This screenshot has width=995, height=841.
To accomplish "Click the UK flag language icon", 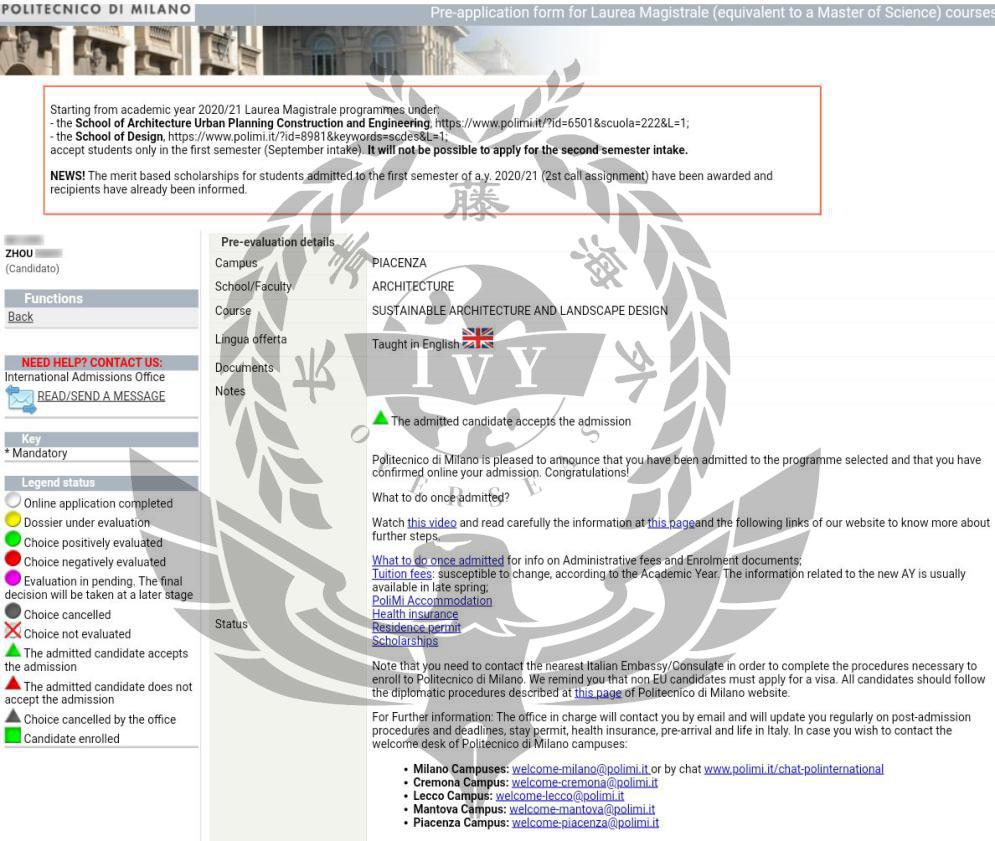I will click(478, 338).
